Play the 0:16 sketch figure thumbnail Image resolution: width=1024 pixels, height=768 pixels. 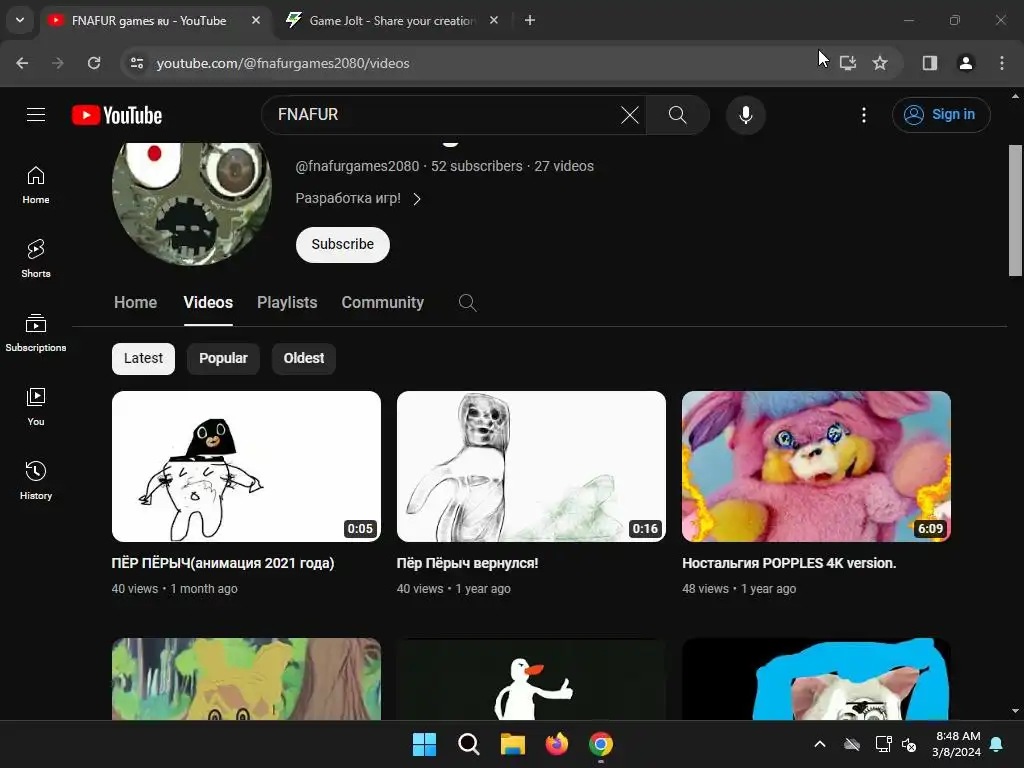pos(531,466)
